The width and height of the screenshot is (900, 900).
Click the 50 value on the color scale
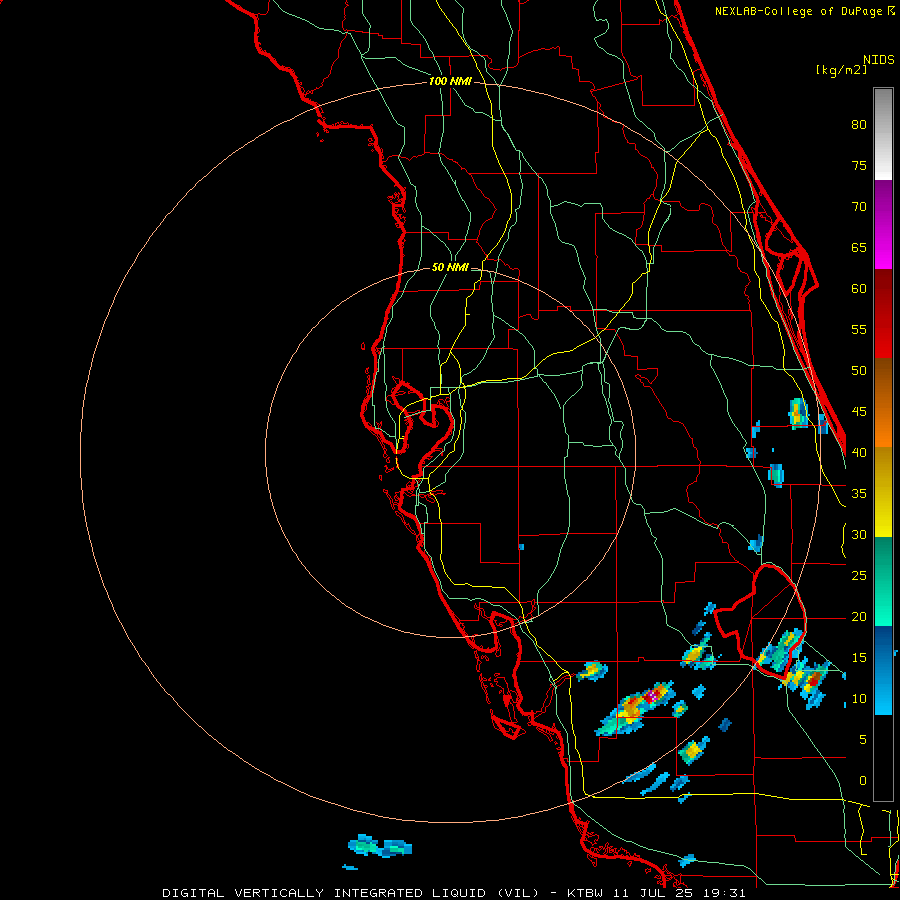[x=859, y=371]
